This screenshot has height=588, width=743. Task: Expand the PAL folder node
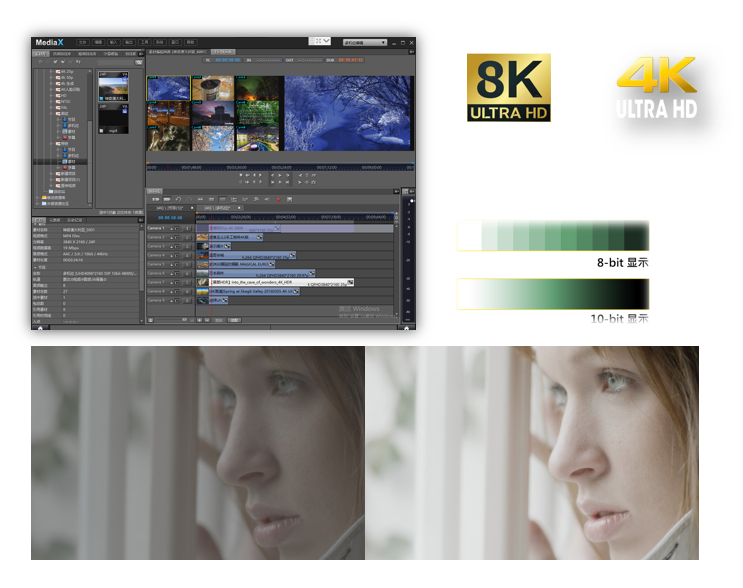coord(51,107)
